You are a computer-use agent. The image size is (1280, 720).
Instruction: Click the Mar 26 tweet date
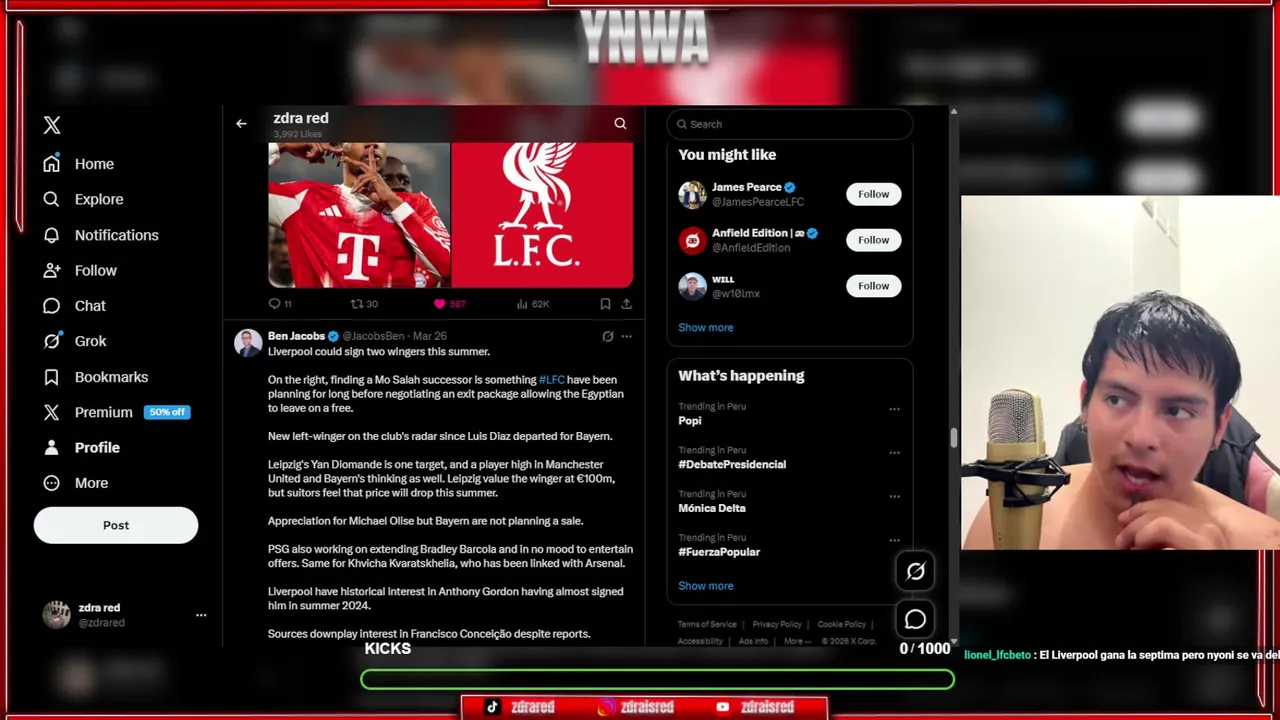tap(429, 336)
